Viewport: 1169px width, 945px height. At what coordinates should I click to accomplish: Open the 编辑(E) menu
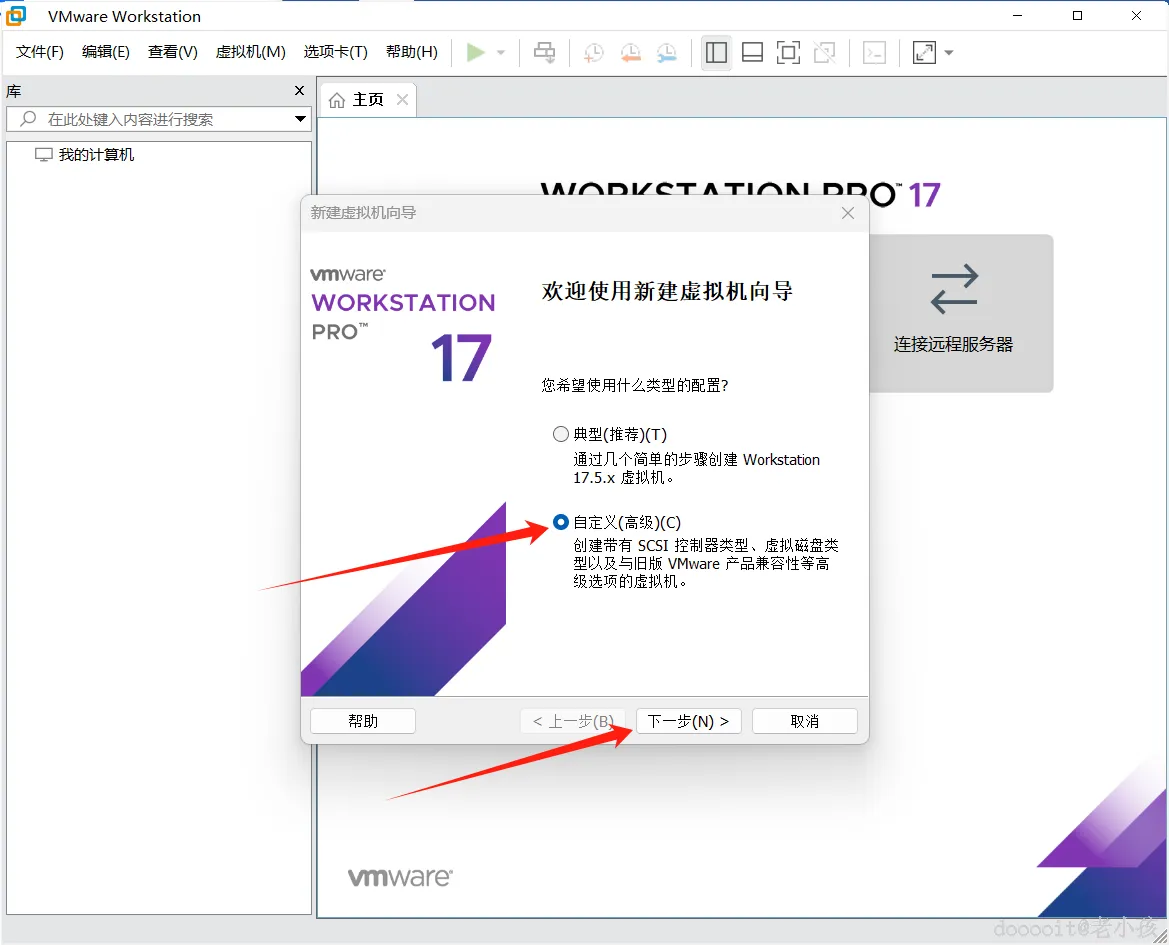tap(106, 51)
